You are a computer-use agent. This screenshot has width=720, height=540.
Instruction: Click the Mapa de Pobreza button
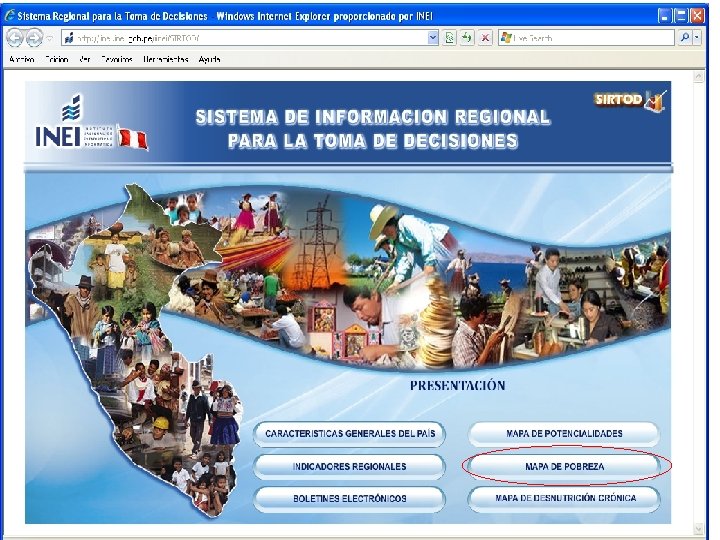pyautogui.click(x=564, y=467)
